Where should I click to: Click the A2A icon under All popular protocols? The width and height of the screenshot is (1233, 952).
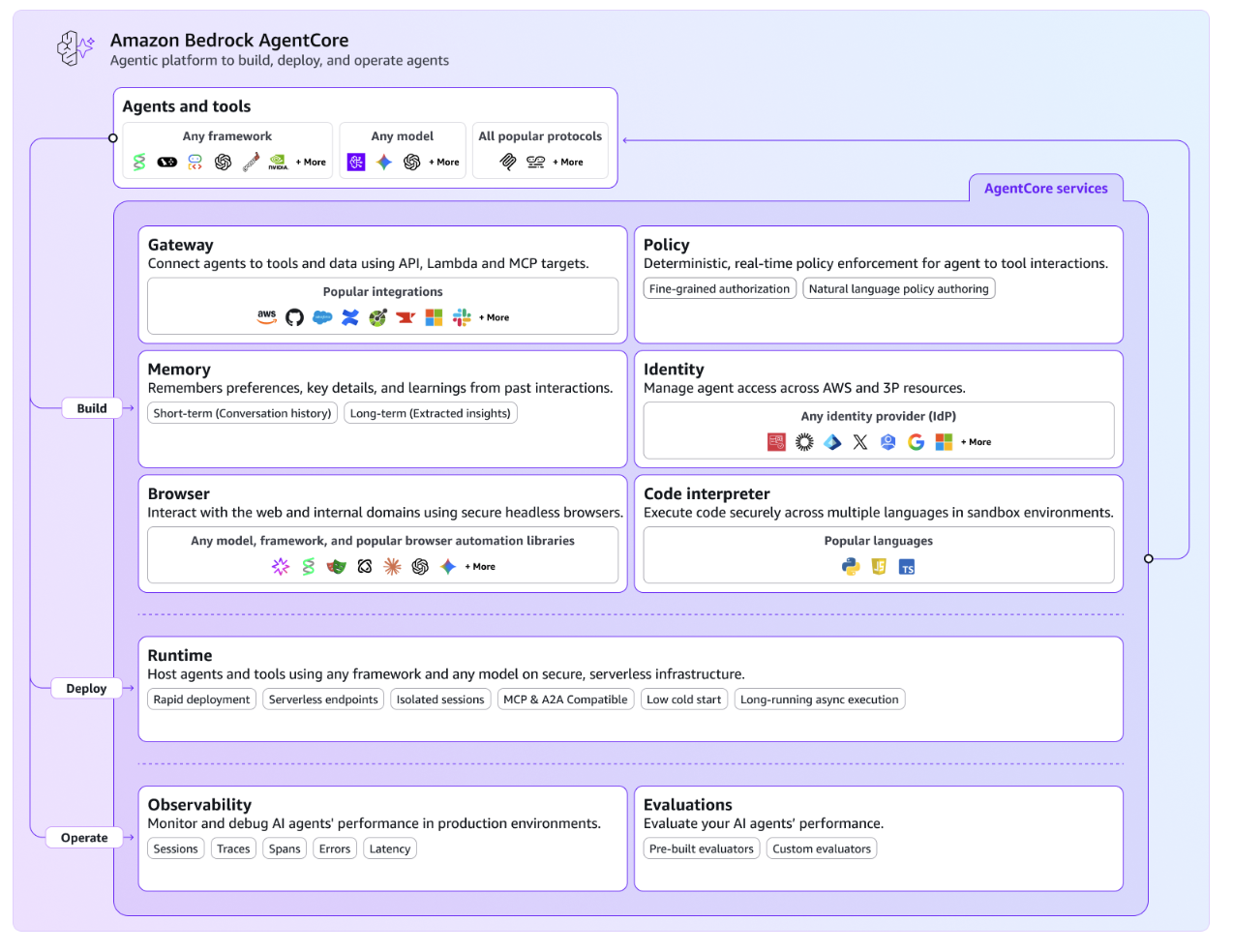536,163
